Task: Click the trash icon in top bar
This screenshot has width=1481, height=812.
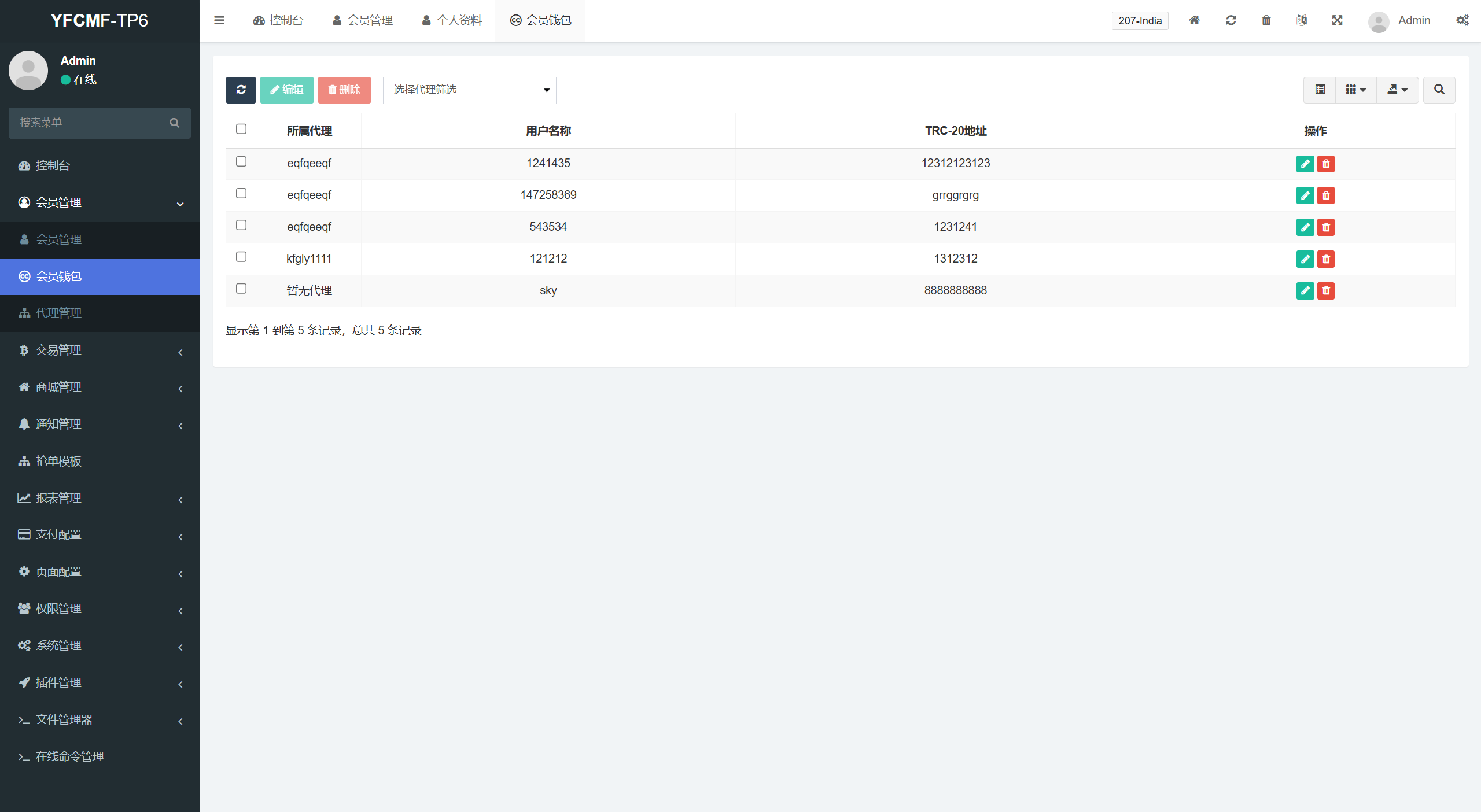Action: (1266, 20)
